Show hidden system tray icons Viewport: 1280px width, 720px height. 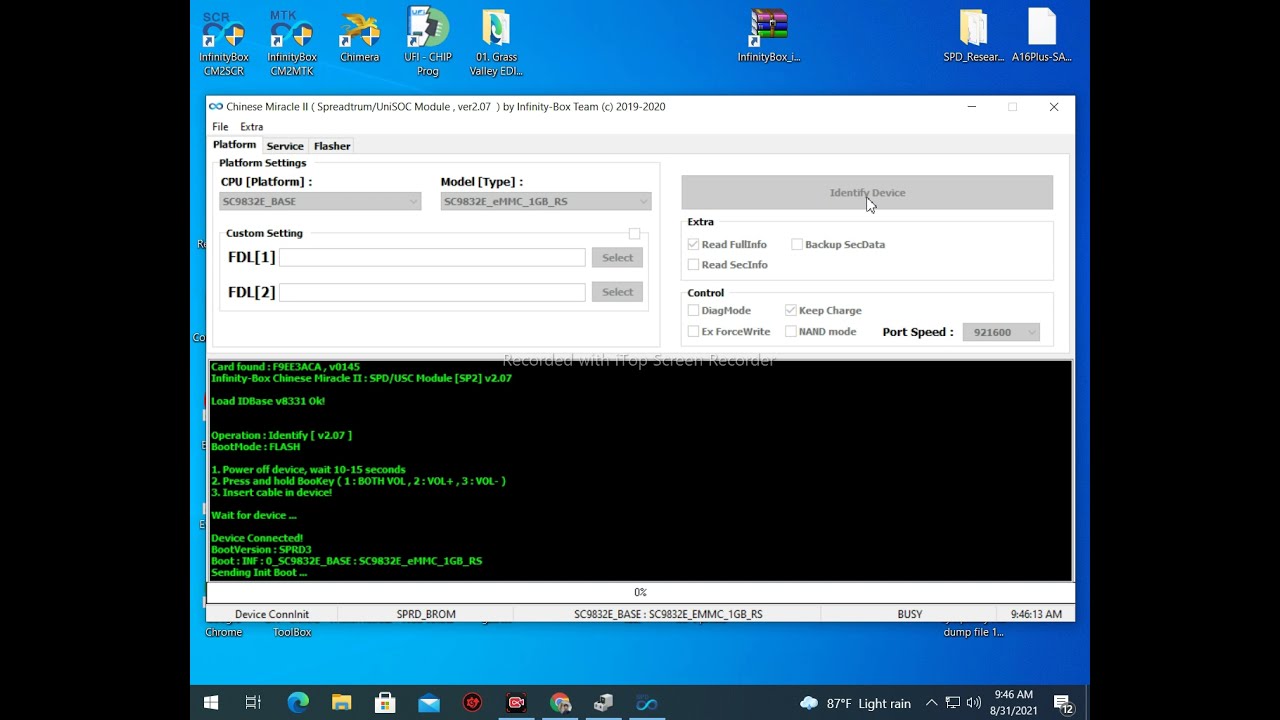coord(931,703)
